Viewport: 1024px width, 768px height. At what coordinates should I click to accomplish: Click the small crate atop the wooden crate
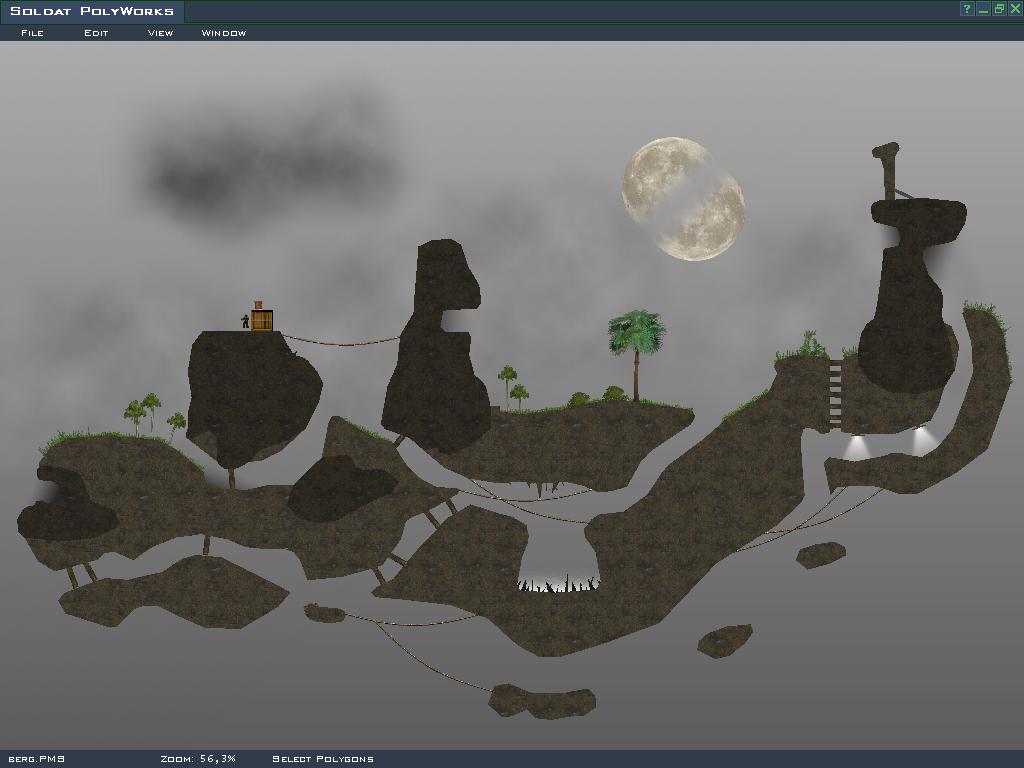tap(258, 305)
